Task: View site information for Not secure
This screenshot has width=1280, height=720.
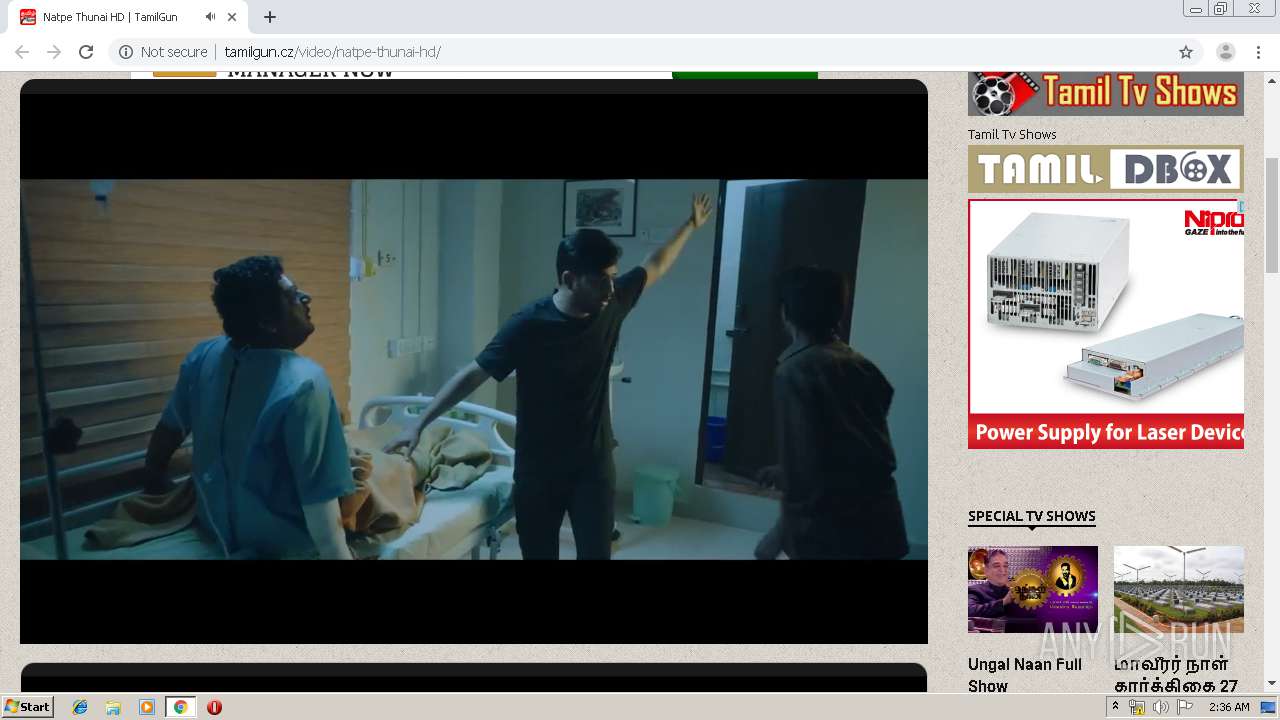Action: [164, 52]
